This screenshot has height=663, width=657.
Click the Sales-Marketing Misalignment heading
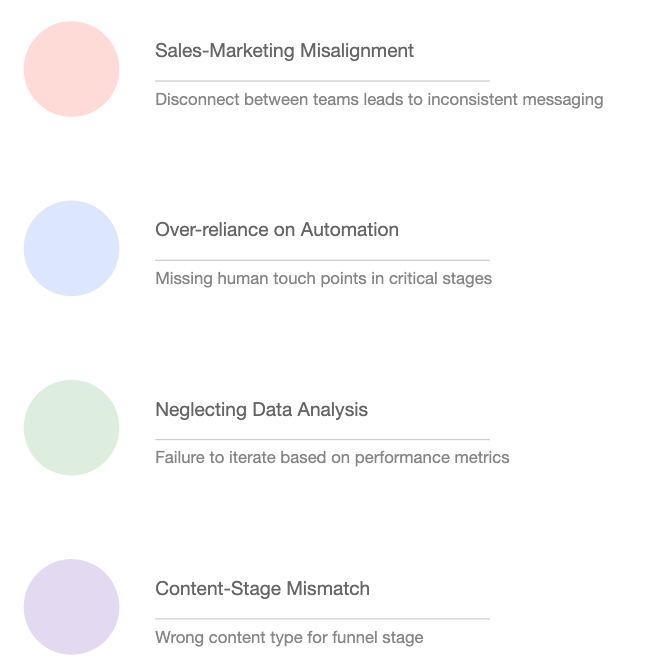tap(284, 51)
